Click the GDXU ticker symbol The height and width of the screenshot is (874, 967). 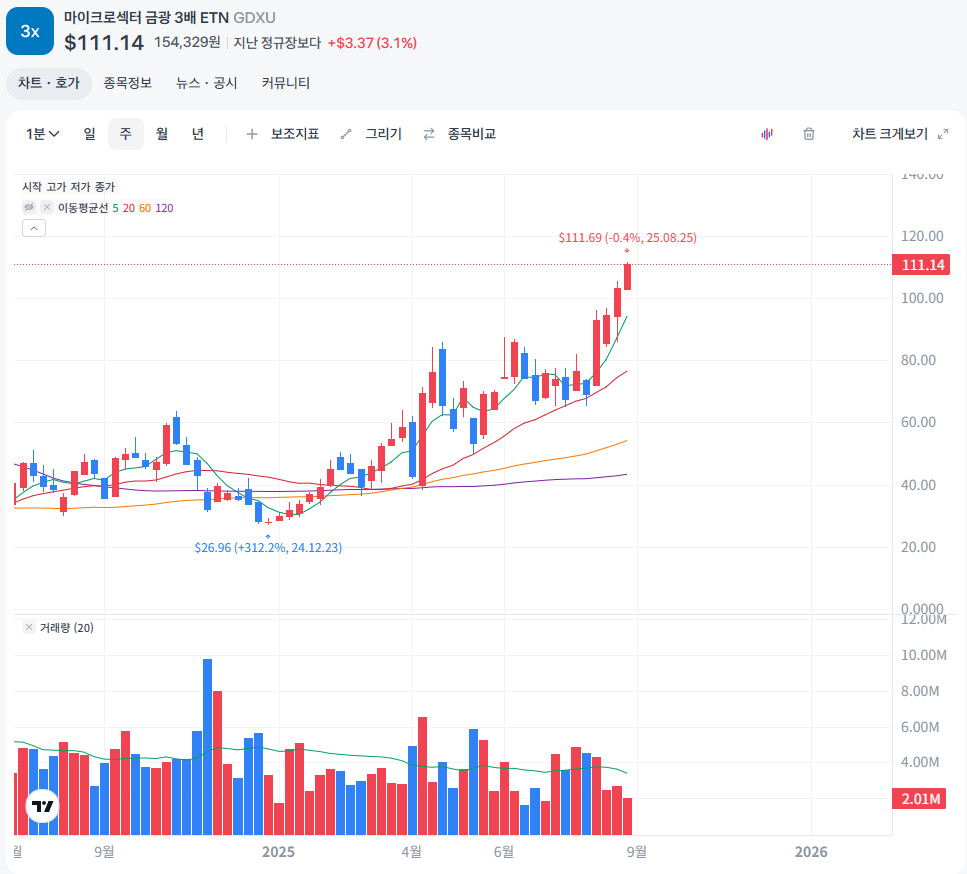point(254,18)
